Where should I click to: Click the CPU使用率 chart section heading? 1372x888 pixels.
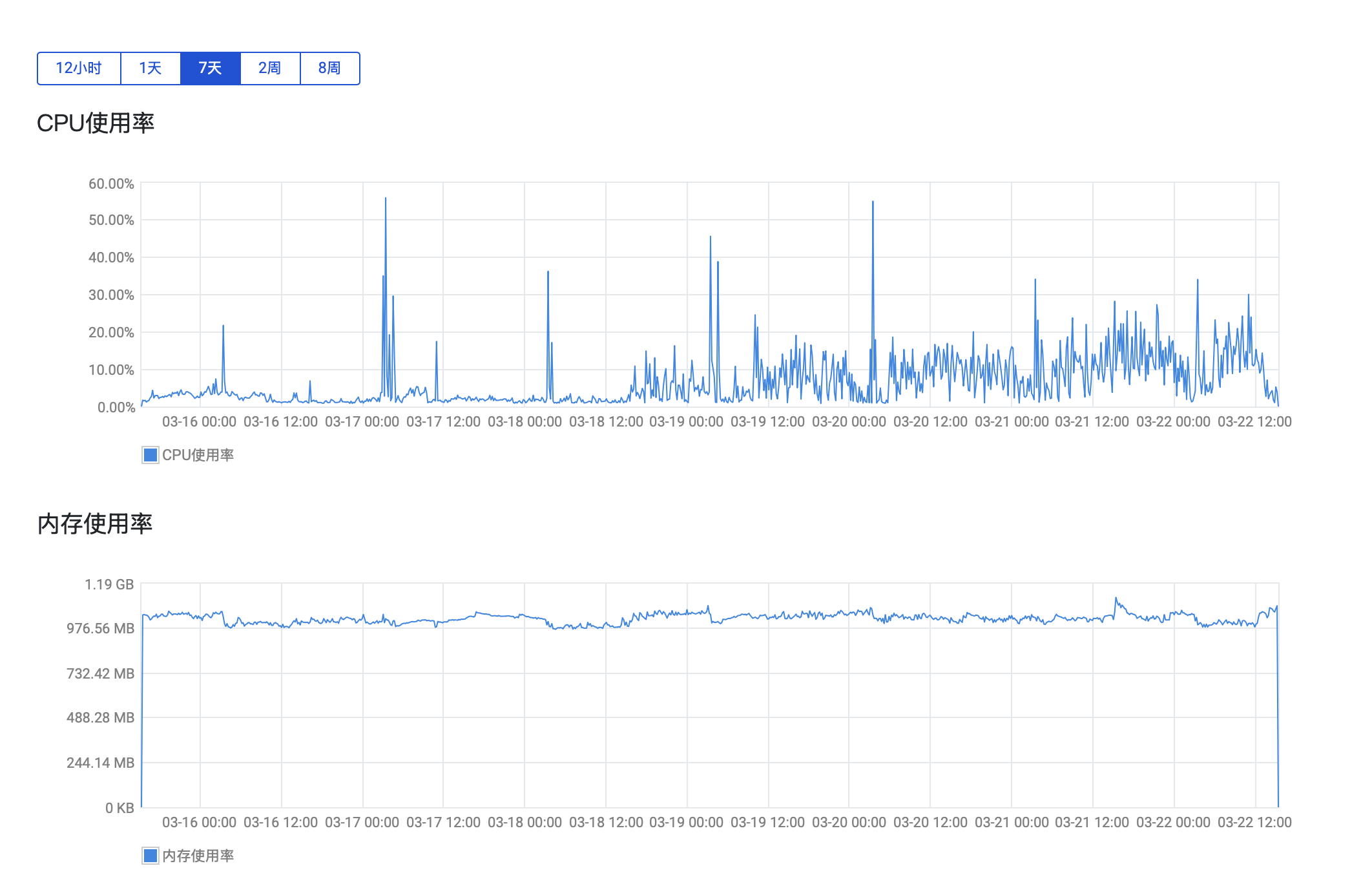tap(96, 123)
